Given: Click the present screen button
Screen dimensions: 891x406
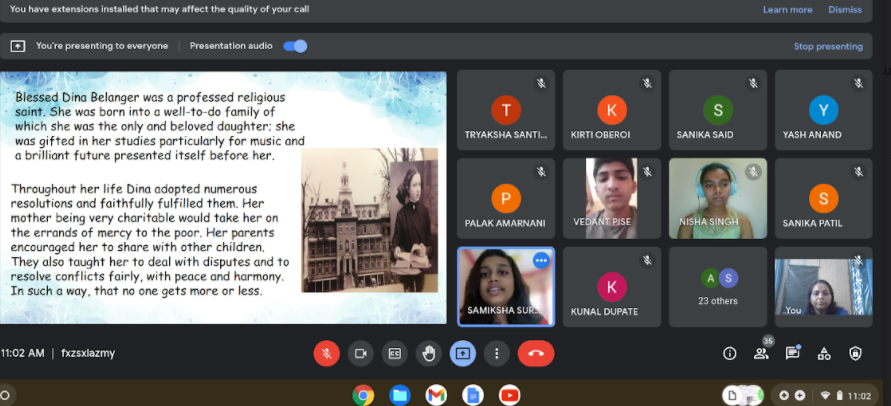Looking at the screenshot, I should pos(462,353).
